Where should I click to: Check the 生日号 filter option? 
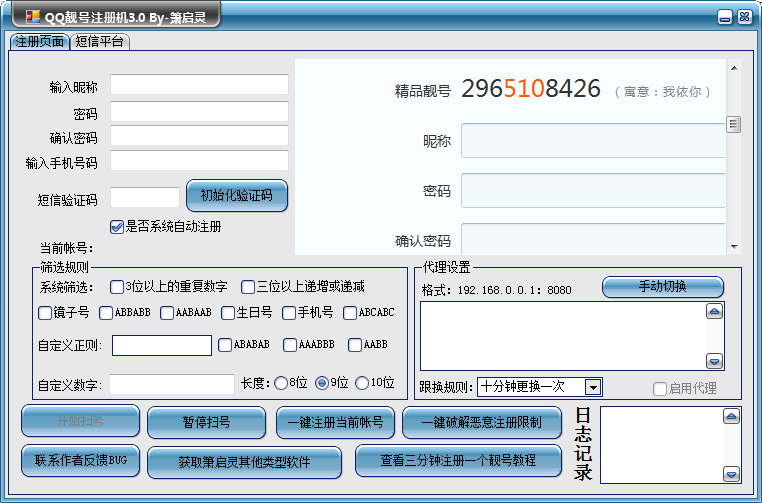coord(228,313)
